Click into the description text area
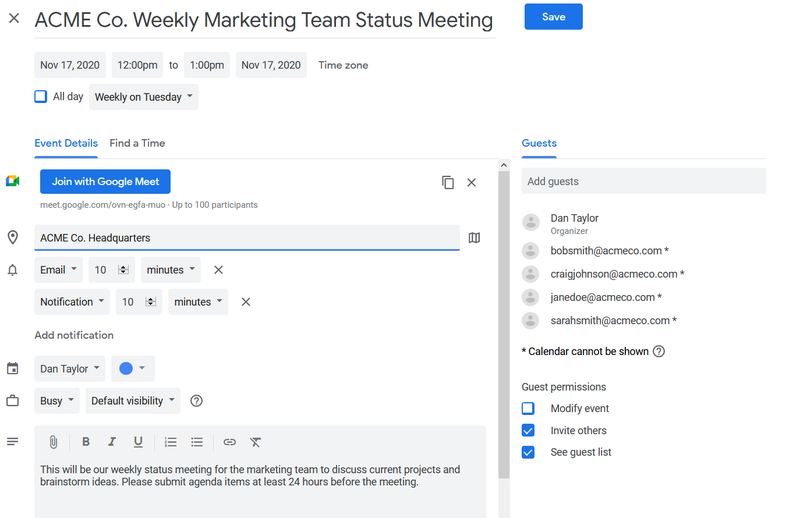Viewport: 800px width, 518px height. coord(260,487)
